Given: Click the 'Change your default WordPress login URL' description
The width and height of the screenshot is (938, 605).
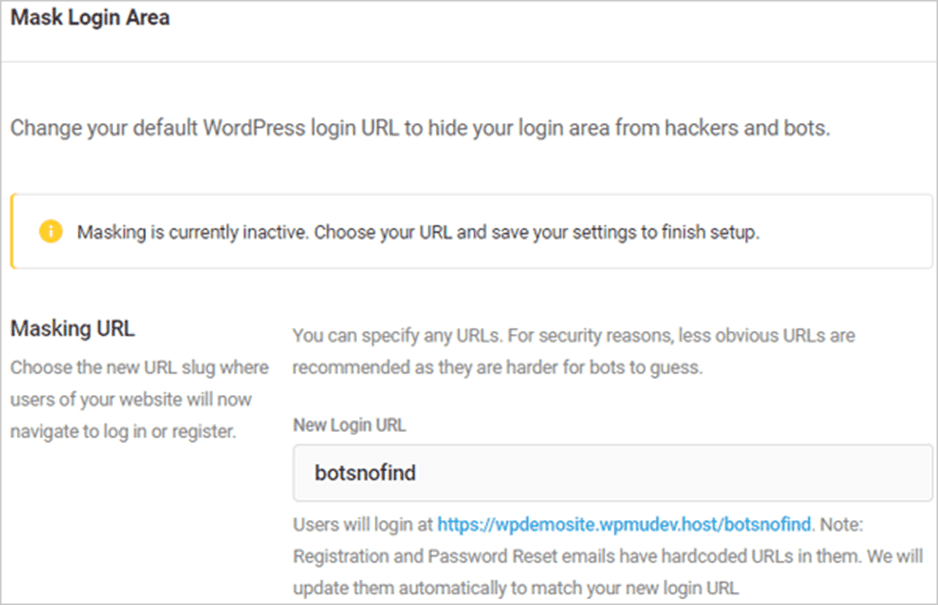Looking at the screenshot, I should pyautogui.click(x=420, y=128).
